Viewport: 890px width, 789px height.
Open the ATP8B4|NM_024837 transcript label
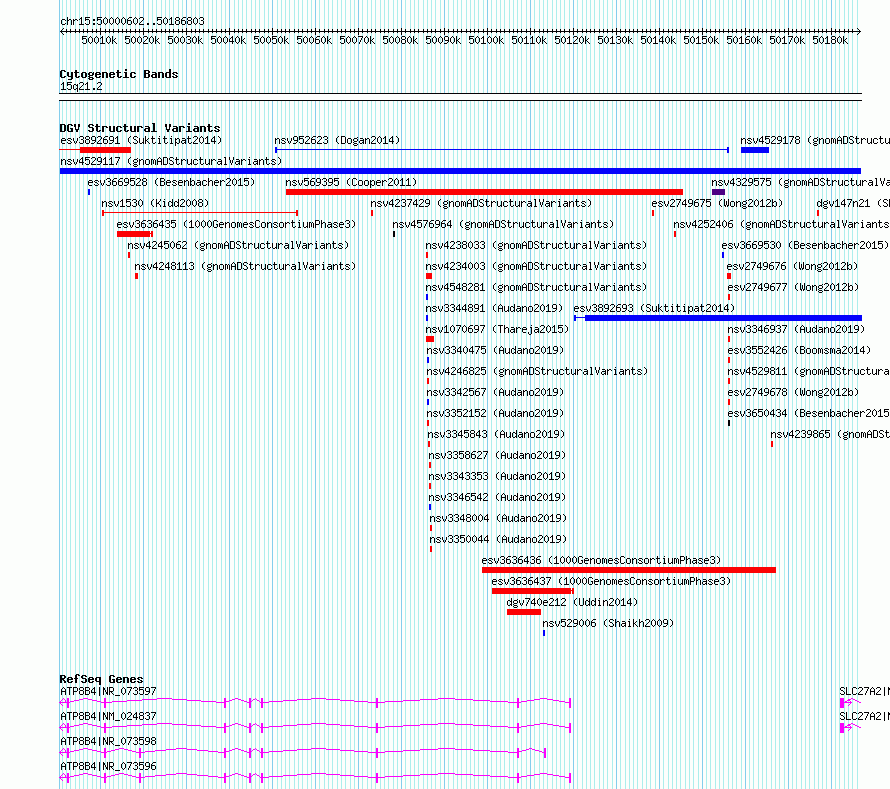coord(108,716)
